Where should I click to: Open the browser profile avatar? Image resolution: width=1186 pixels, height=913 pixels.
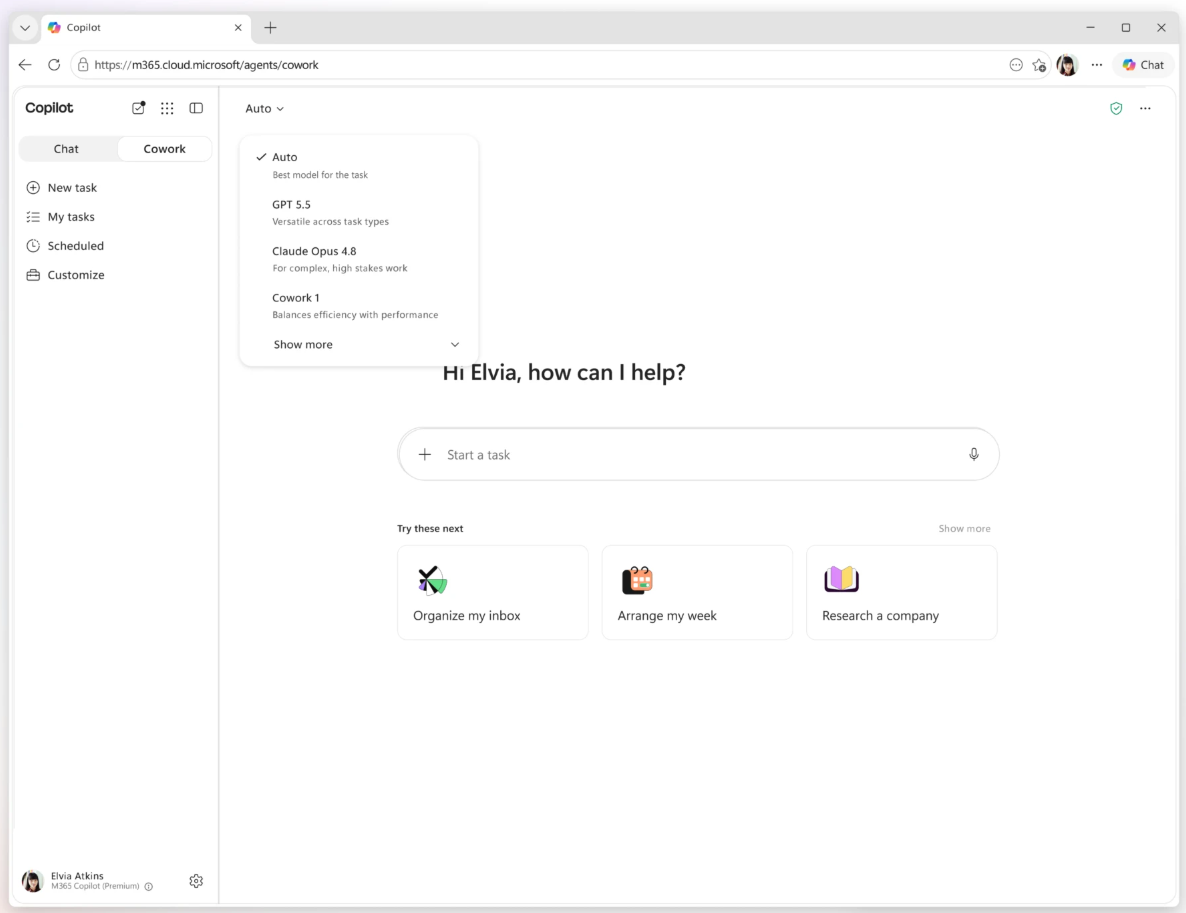coord(1066,65)
